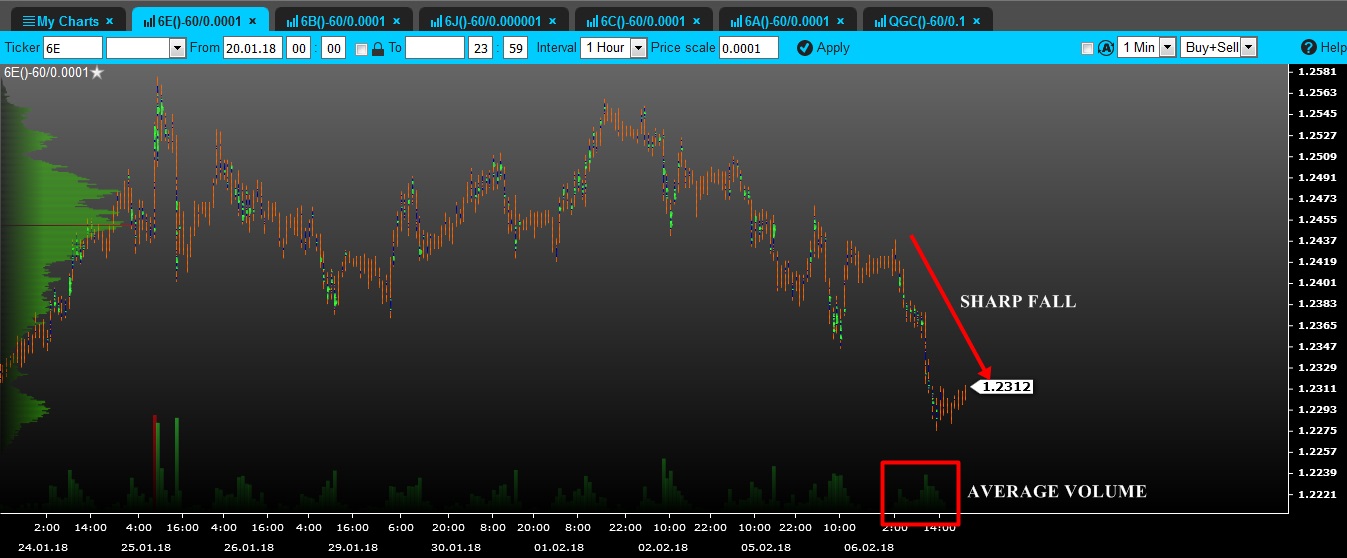The height and width of the screenshot is (558, 1347).
Task: Close the 6B()-60/0.0001 tab
Action: (x=396, y=21)
